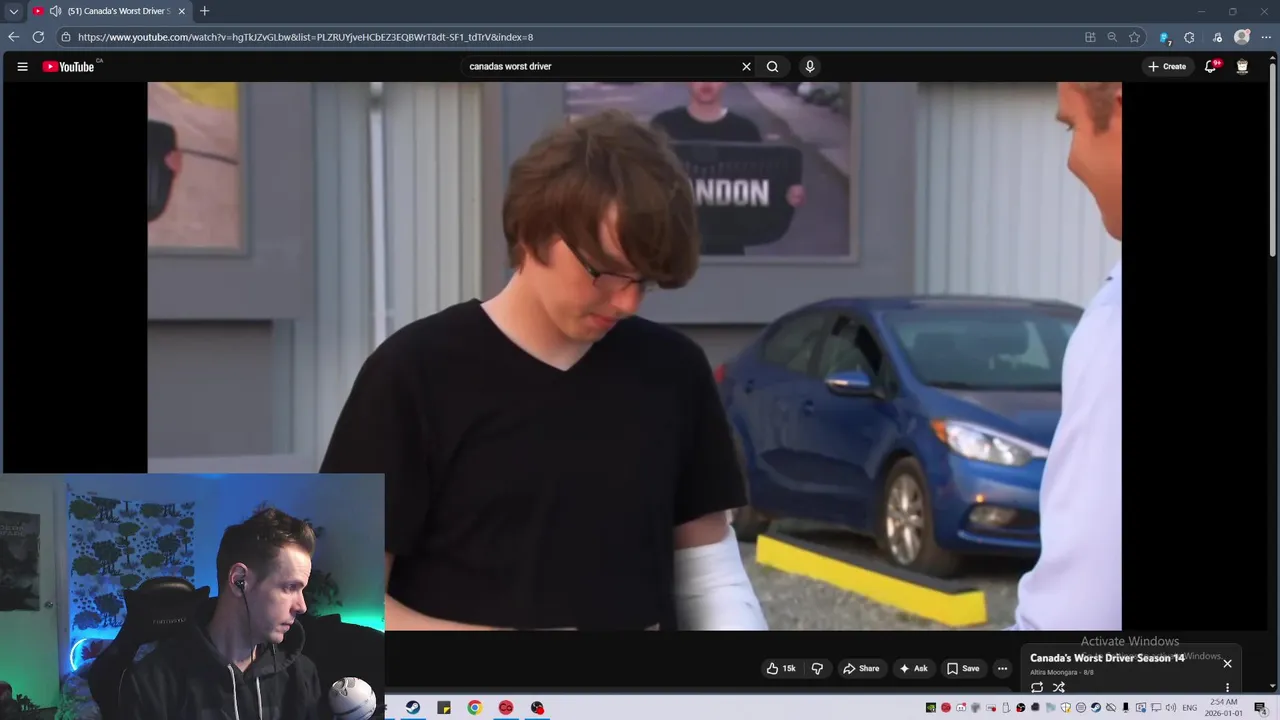Like the video with 15k thumbs up

781,668
